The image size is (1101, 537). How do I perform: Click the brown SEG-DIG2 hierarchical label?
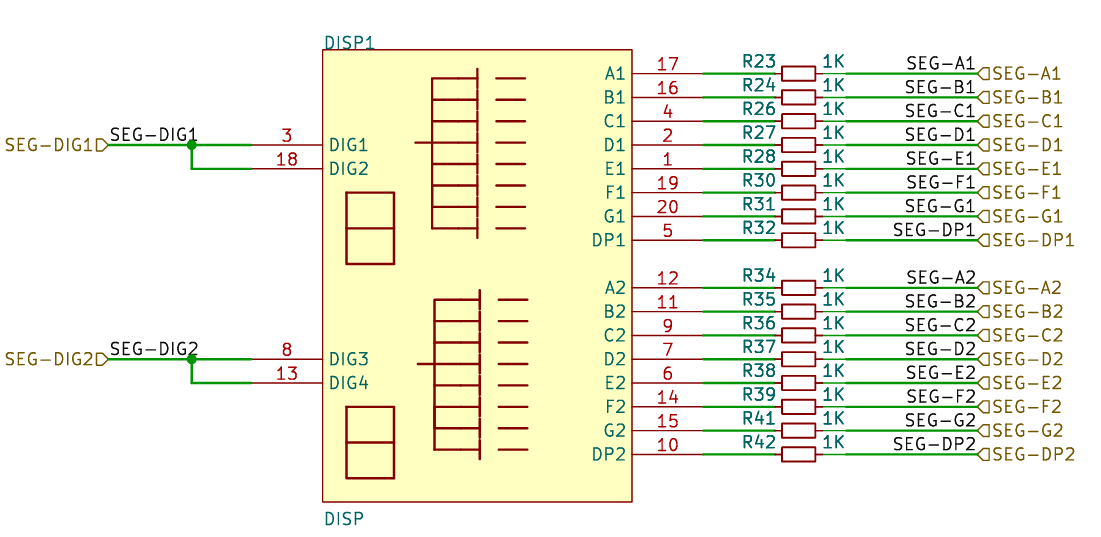(54, 359)
